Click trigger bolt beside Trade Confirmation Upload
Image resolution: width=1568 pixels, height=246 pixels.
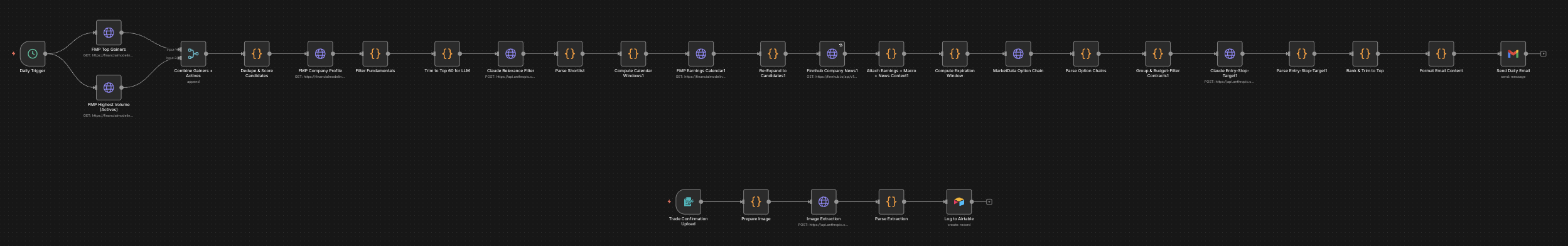coord(669,202)
